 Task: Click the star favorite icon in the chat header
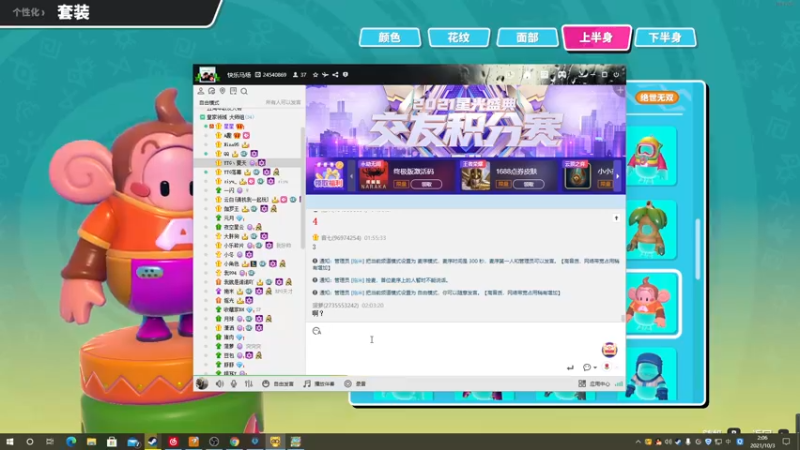[x=315, y=75]
